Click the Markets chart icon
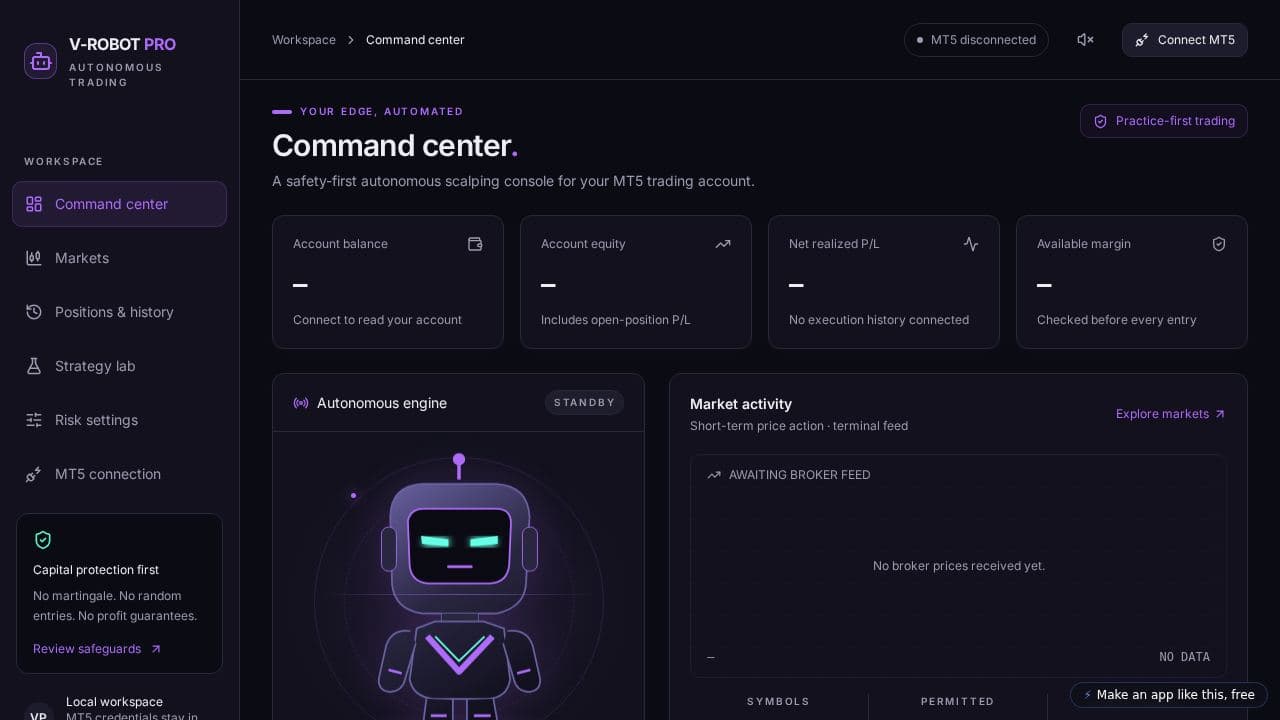 coord(34,258)
